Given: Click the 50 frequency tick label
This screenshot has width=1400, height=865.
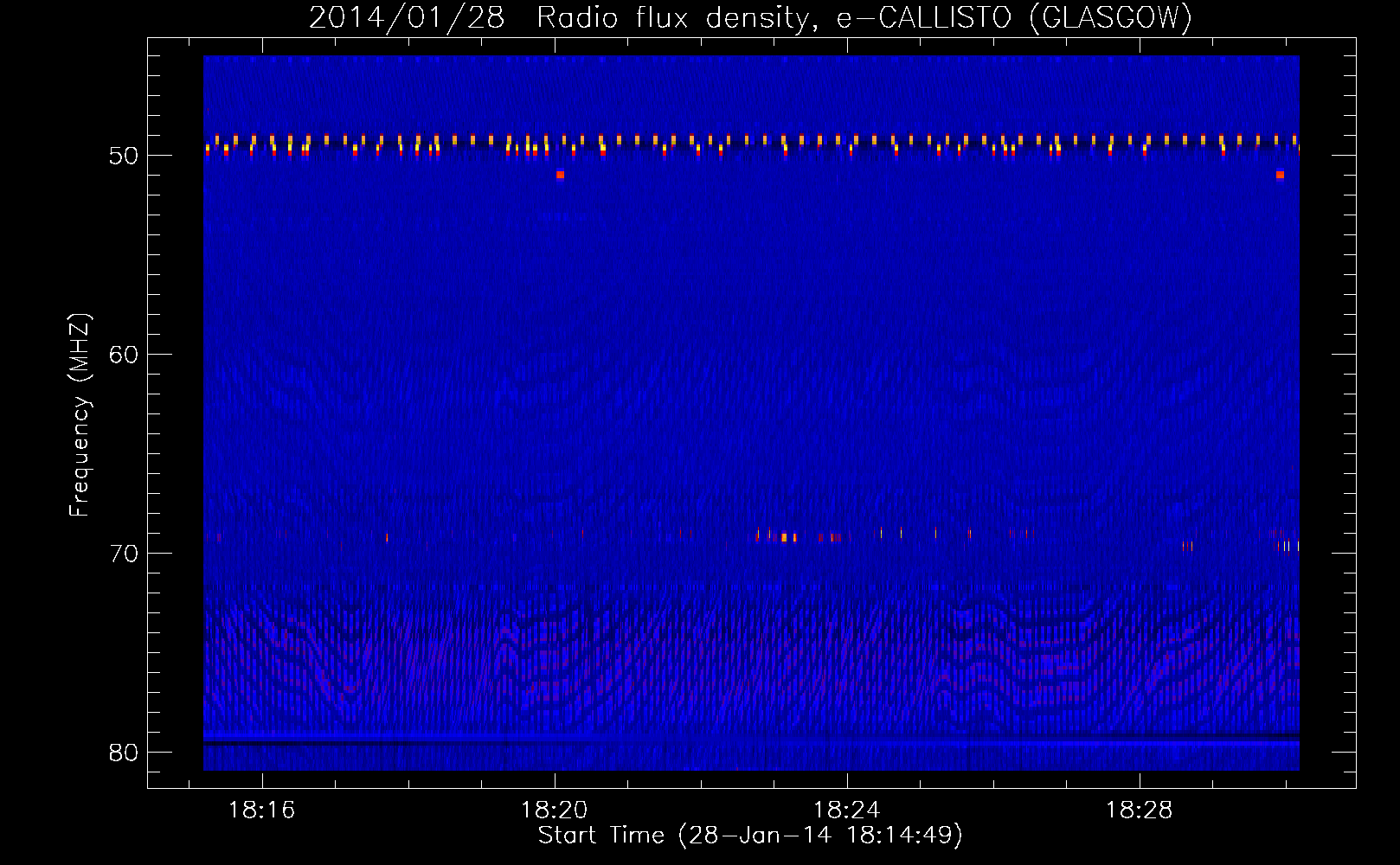Looking at the screenshot, I should point(124,156).
